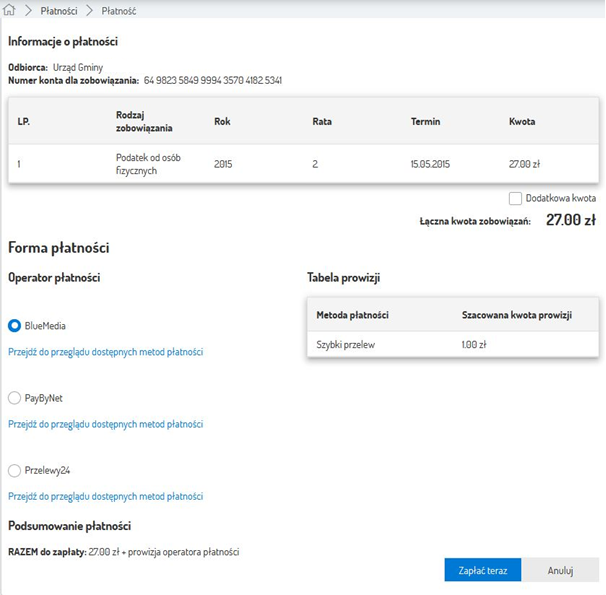Enable the Dodatkowa kwota checkbox
606x595 pixels.
pos(515,198)
